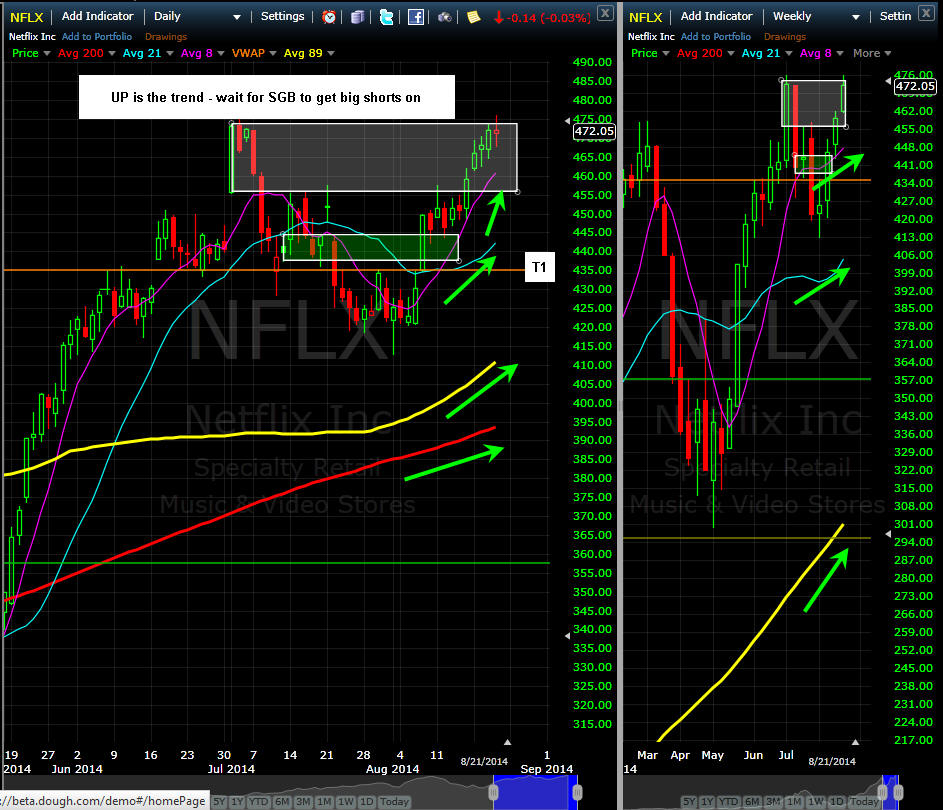The width and height of the screenshot is (943, 810).
Task: Click the 8/21/2014 date label in Daily chart
Action: click(484, 761)
